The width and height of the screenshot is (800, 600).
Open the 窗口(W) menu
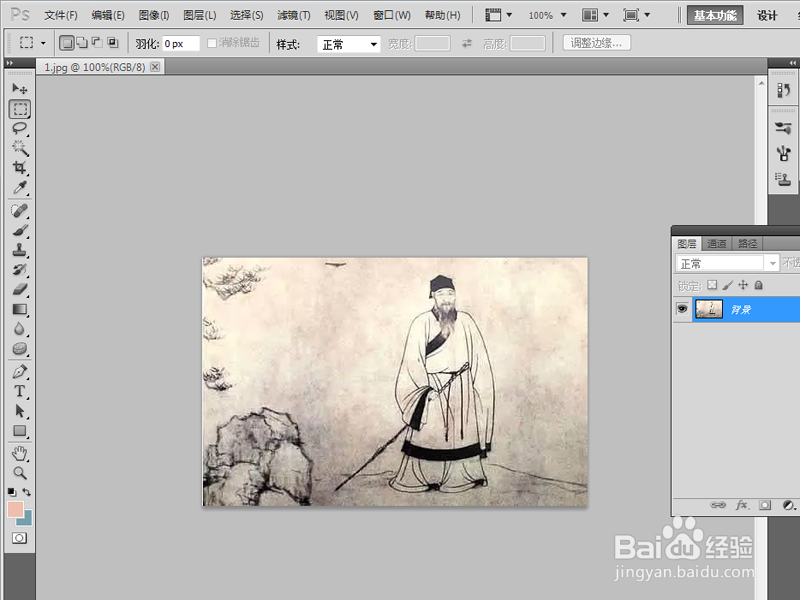pos(392,15)
